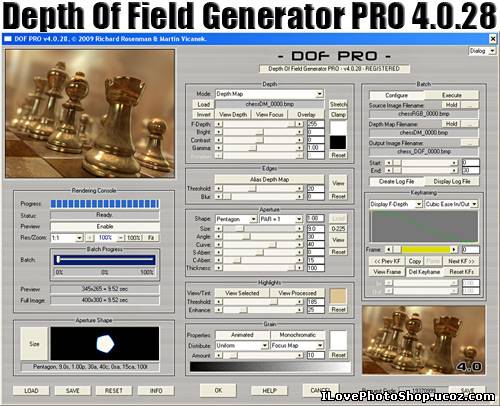Image resolution: width=500 pixels, height=406 pixels.
Task: Open the PAR = 1 dropdown
Action: tap(281, 219)
